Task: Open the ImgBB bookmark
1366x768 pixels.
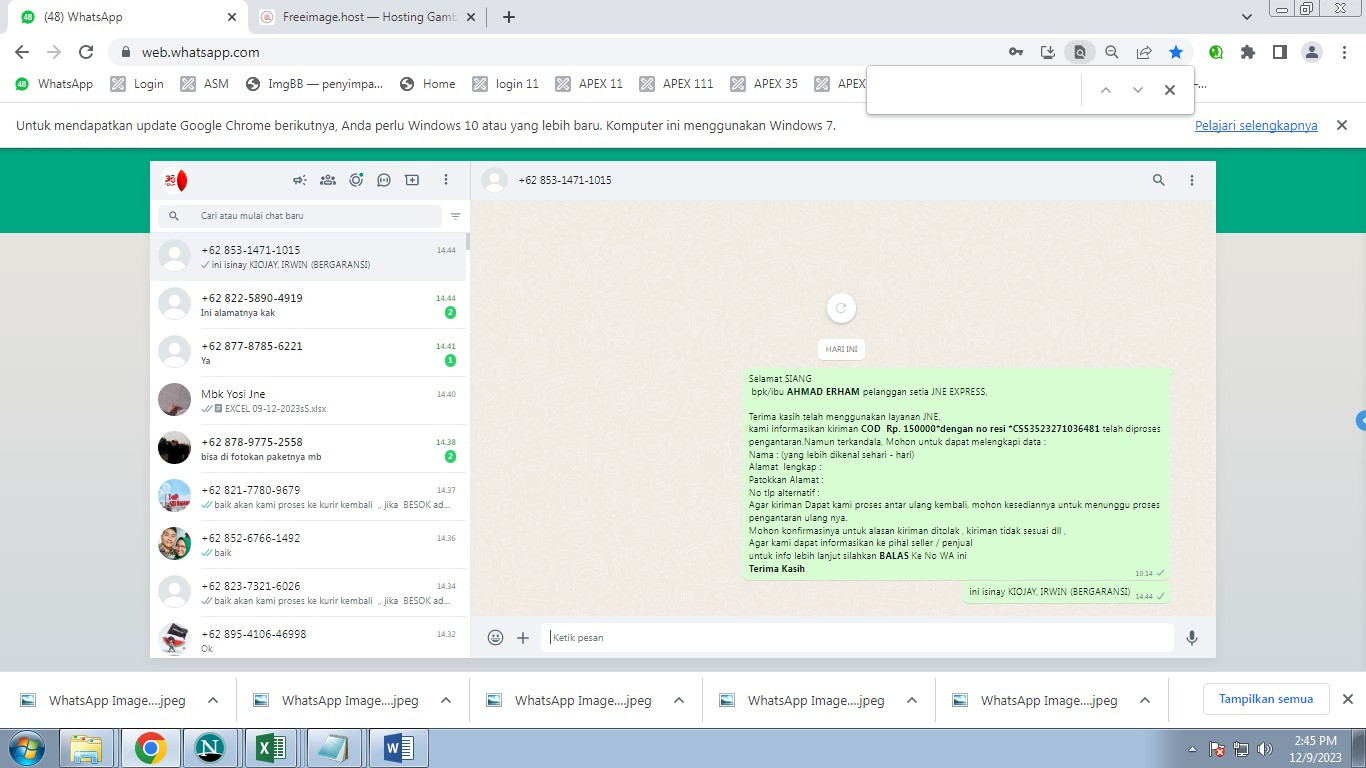Action: pos(314,84)
